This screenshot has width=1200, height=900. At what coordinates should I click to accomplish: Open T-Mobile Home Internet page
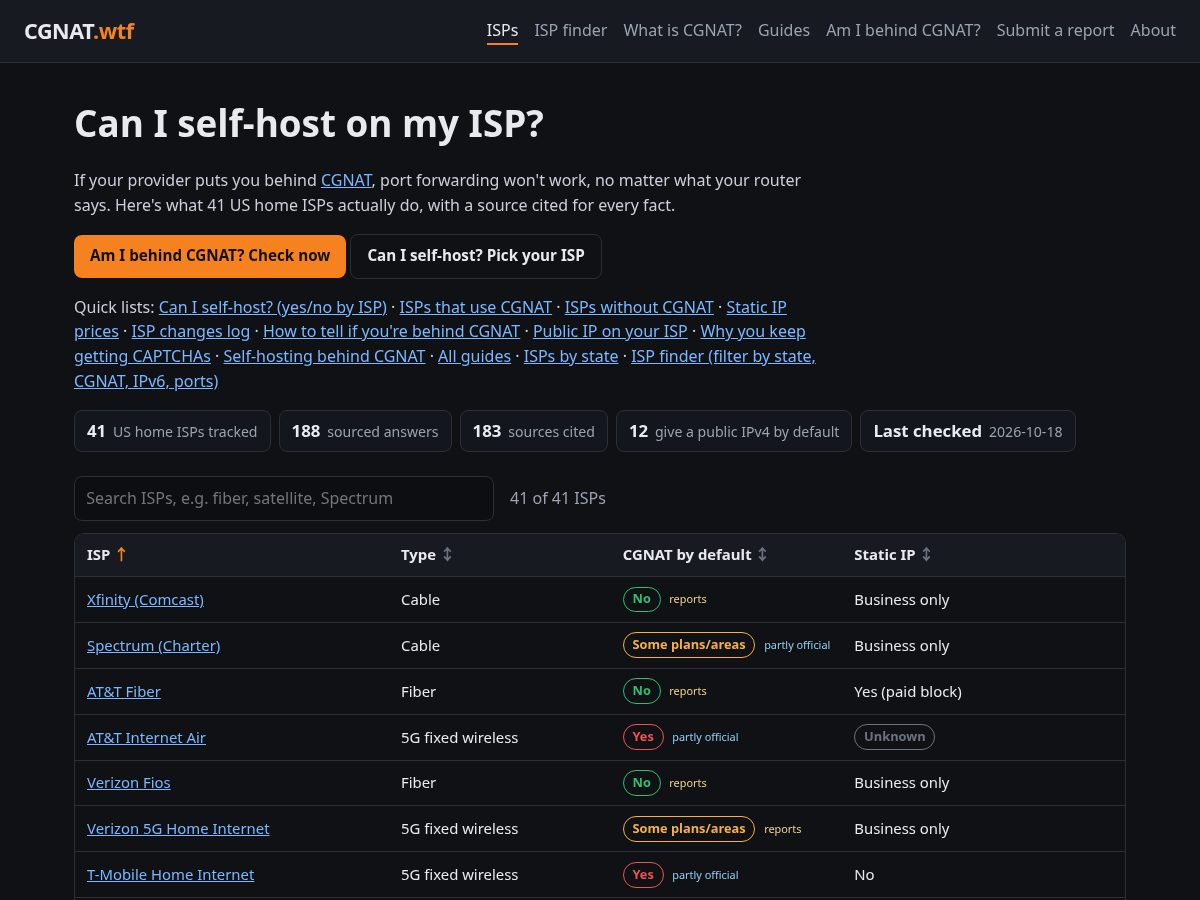(x=171, y=875)
